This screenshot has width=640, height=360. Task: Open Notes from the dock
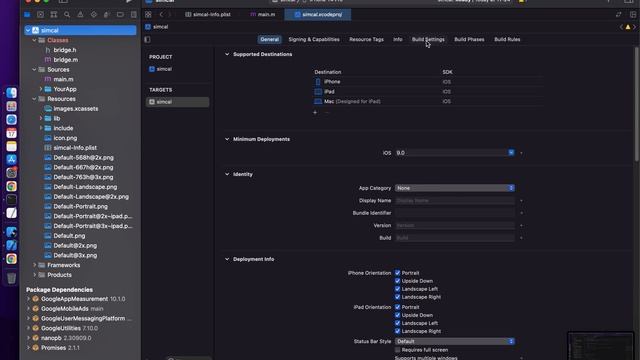point(11,146)
